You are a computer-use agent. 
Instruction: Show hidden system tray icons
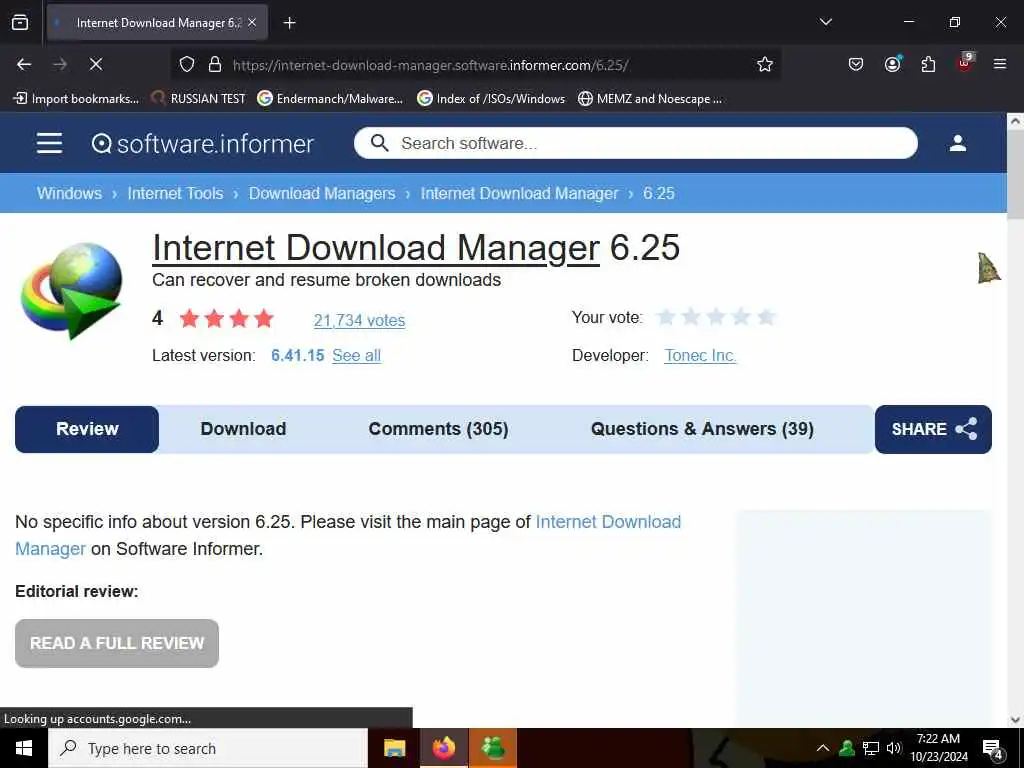[x=823, y=748]
